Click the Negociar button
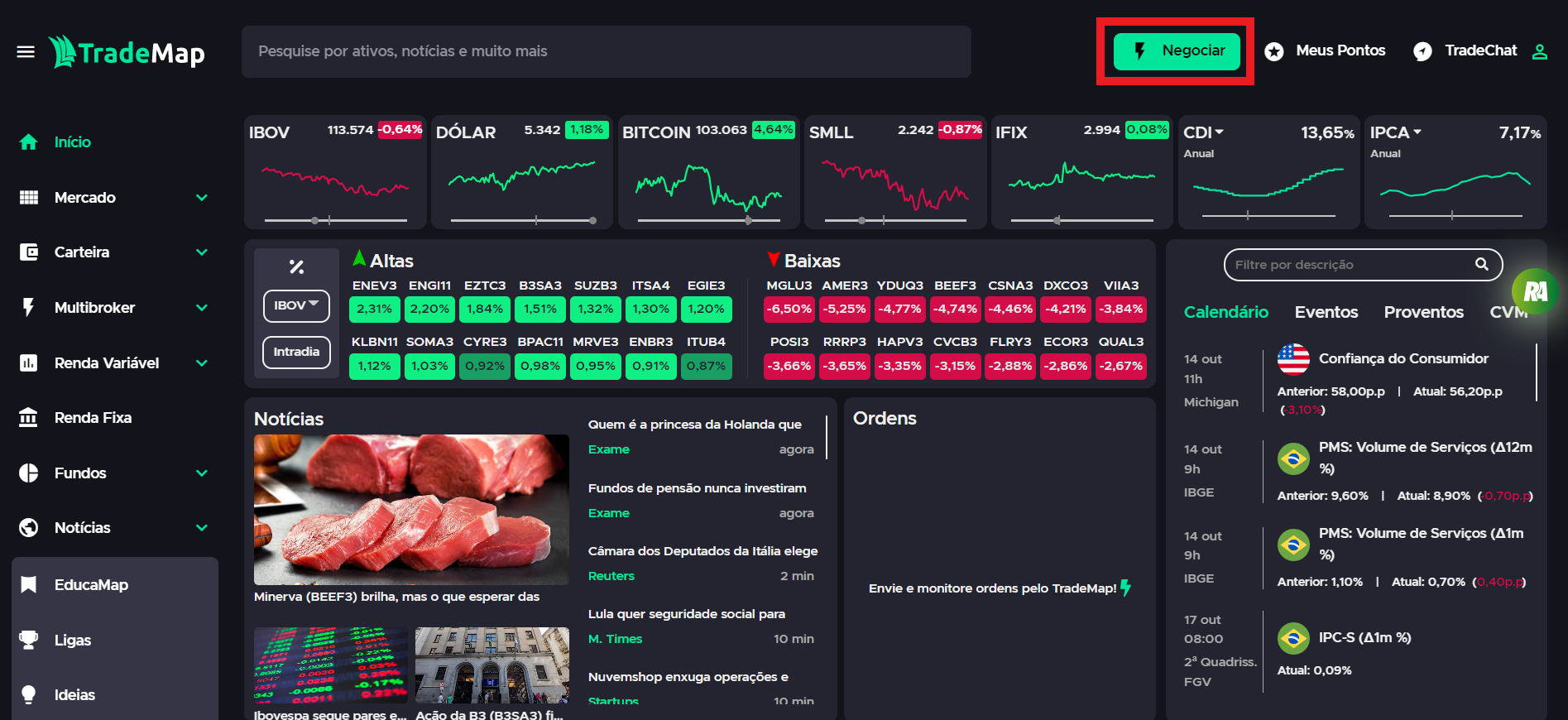 pos(1177,51)
